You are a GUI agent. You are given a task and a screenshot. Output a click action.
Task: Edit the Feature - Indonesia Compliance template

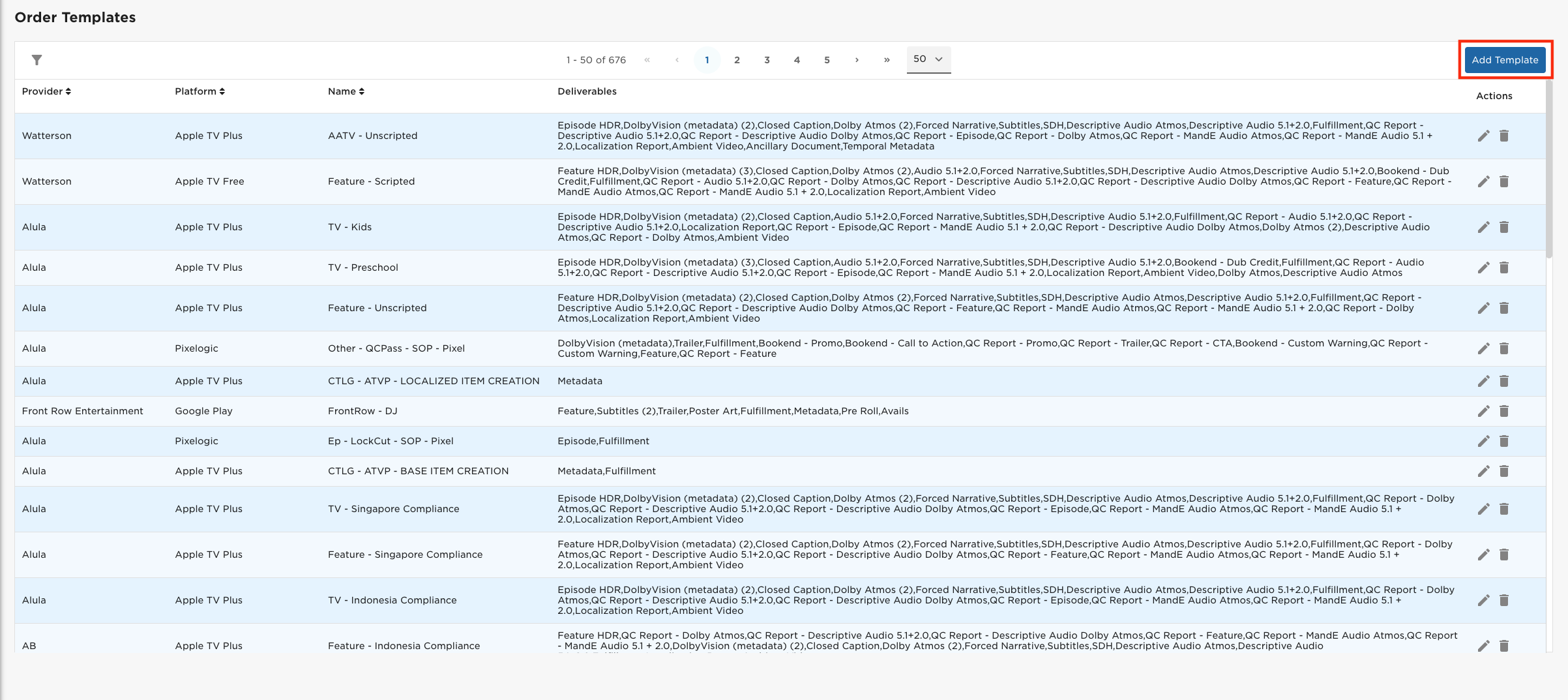(x=1483, y=646)
